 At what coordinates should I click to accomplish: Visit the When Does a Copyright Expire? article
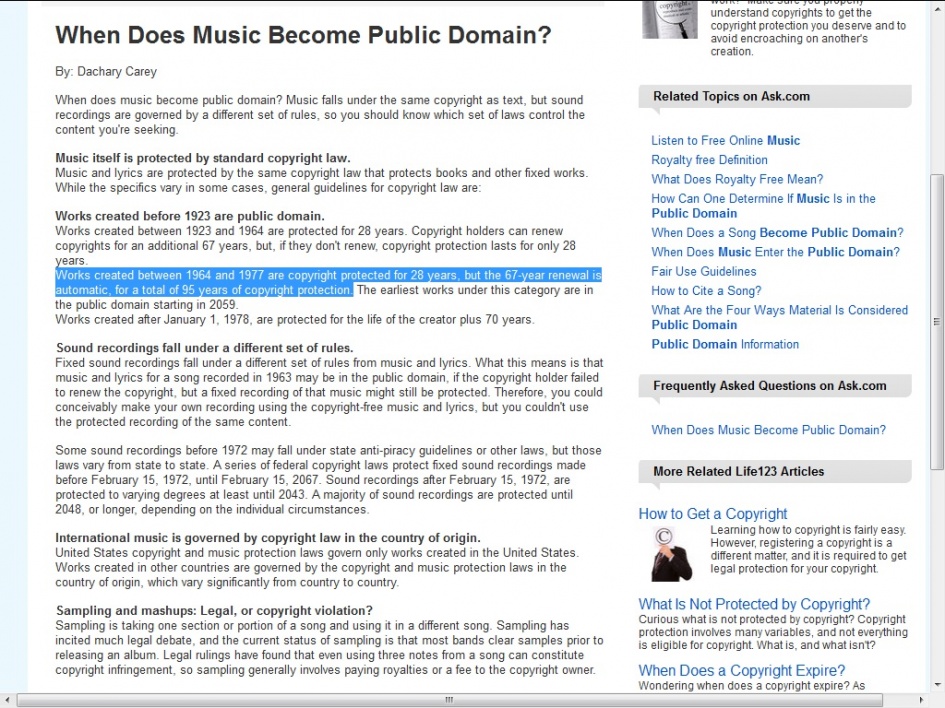743,670
